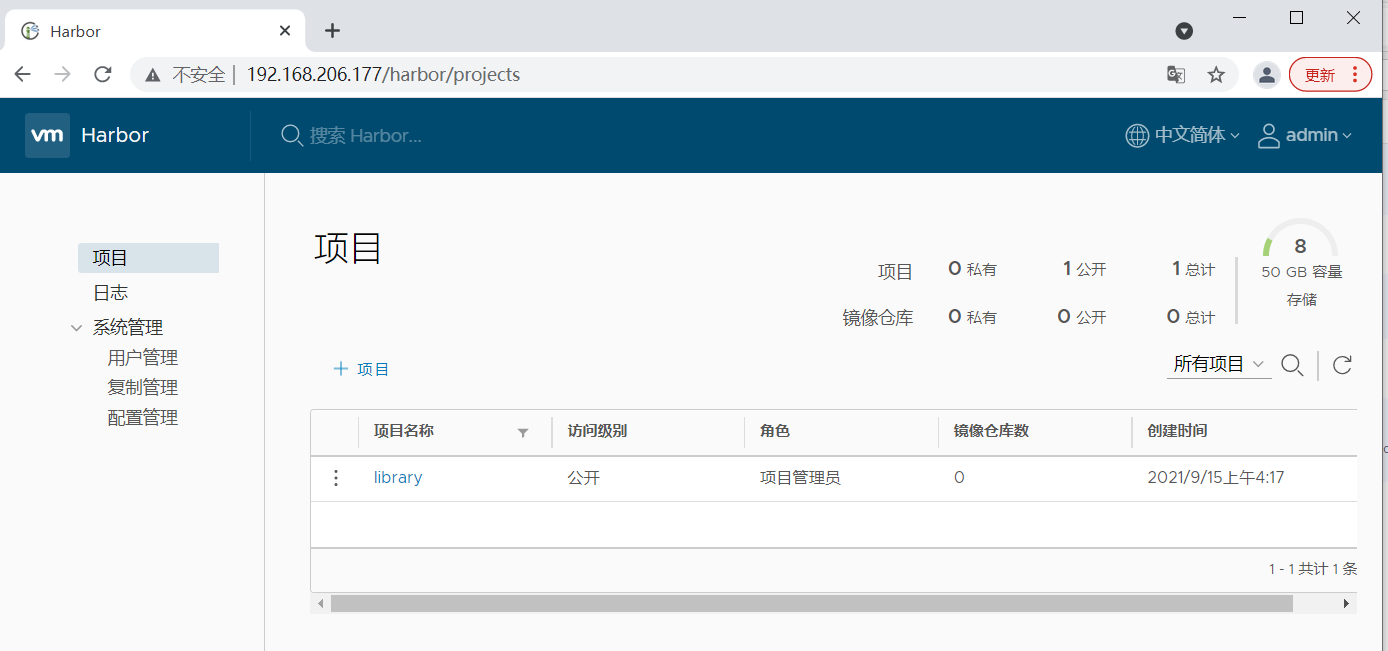Click the search magnifier in Harbor header
1388x651 pixels.
[x=291, y=135]
